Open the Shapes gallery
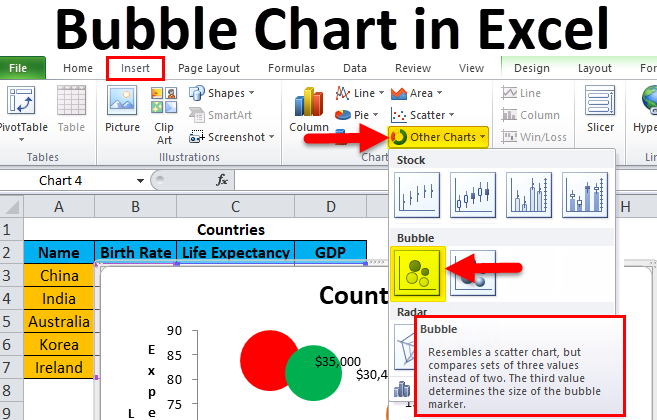The width and height of the screenshot is (657, 420). point(222,93)
